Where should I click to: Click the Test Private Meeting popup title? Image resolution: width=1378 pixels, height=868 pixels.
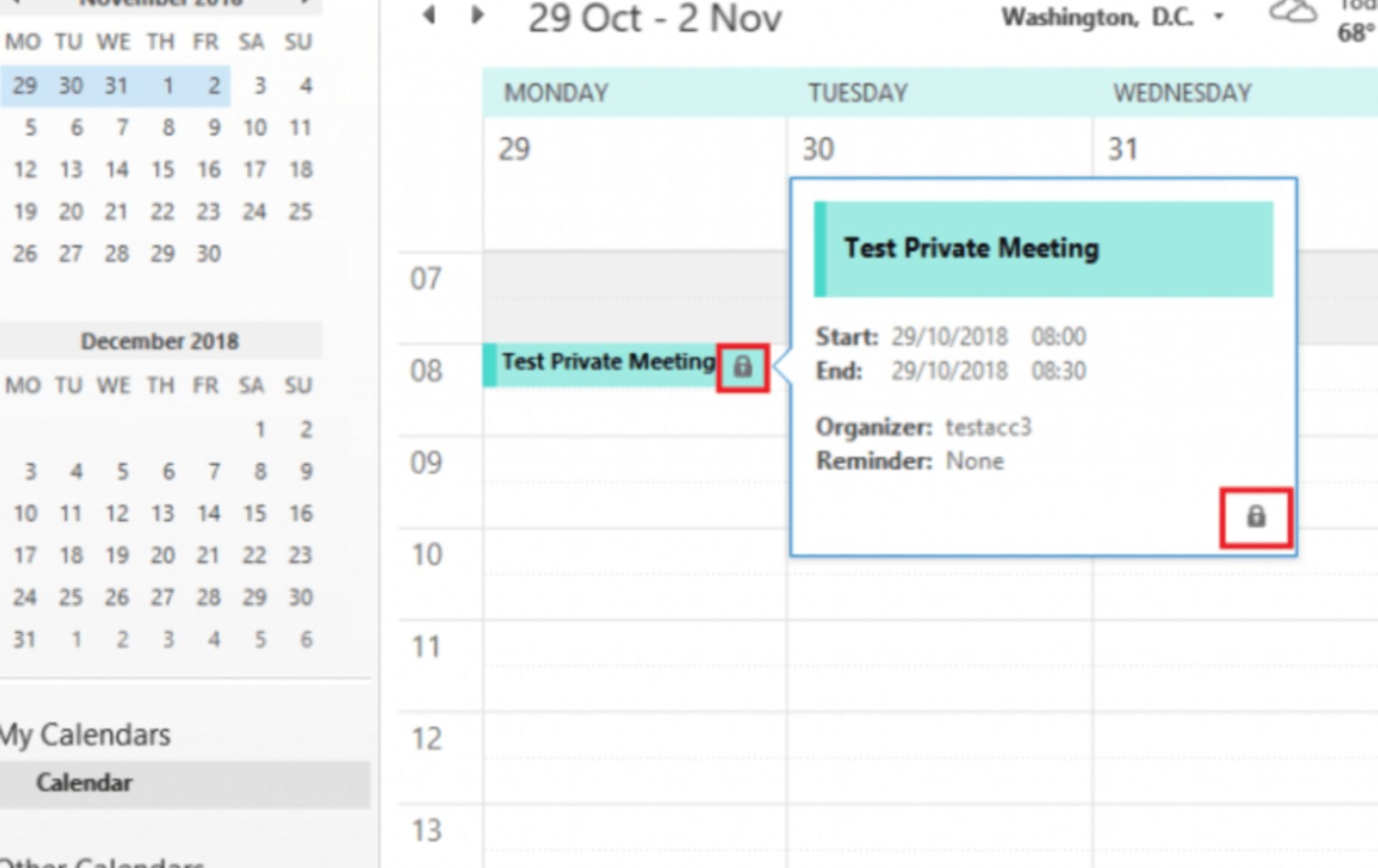coord(971,249)
